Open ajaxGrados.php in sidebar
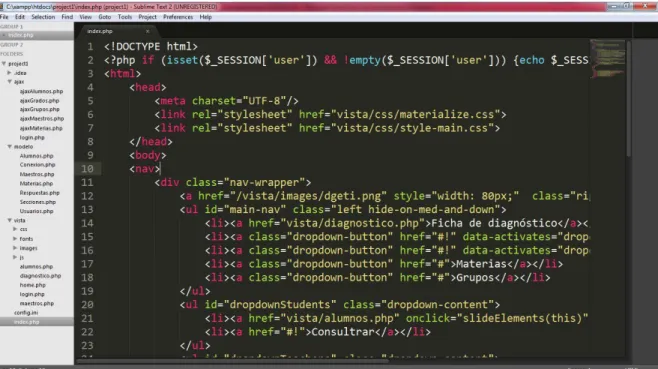 [x=39, y=101]
